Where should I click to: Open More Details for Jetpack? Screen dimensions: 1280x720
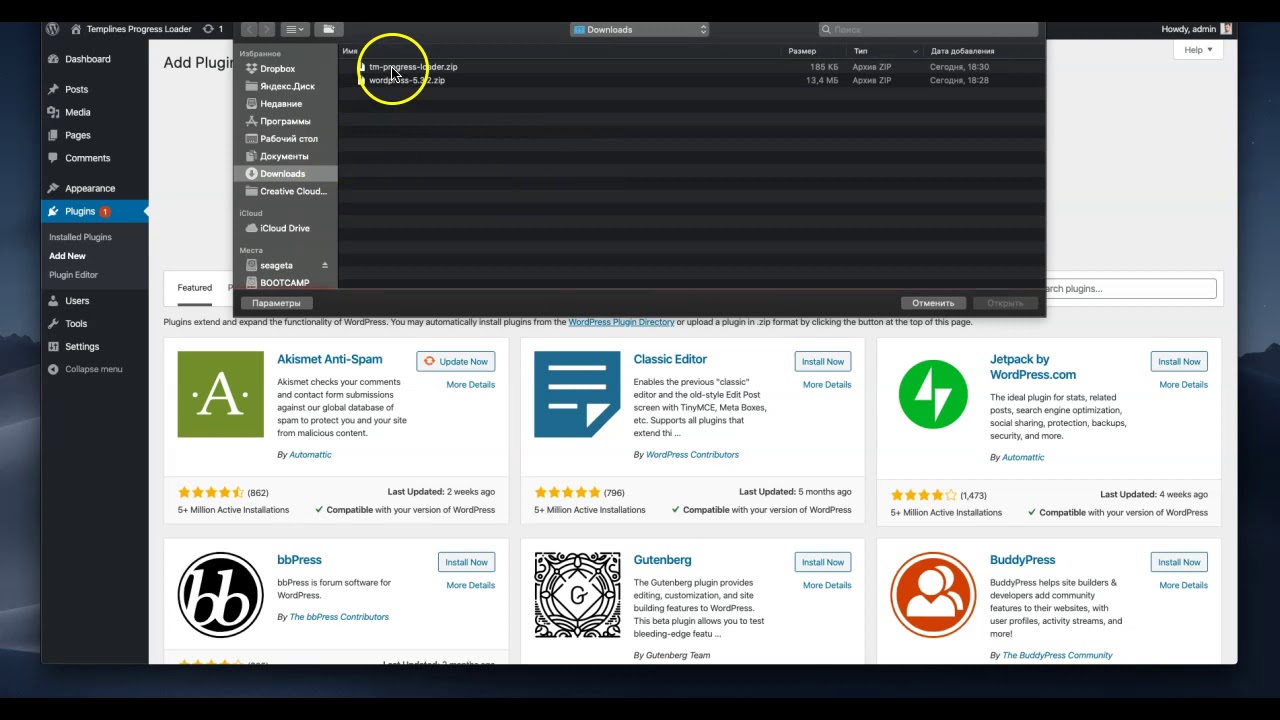tap(1183, 385)
